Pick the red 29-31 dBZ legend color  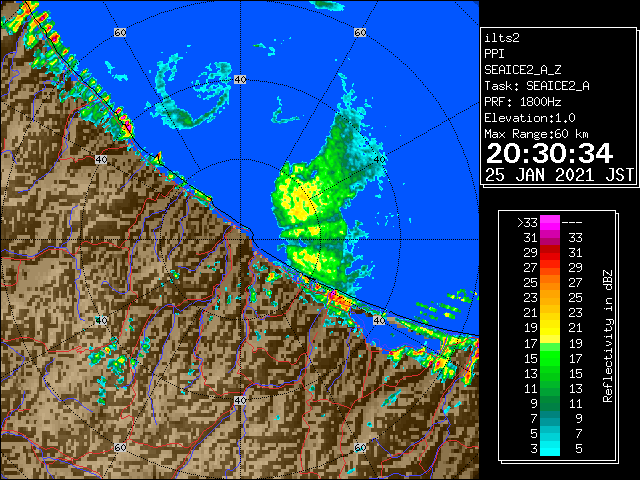coord(550,253)
